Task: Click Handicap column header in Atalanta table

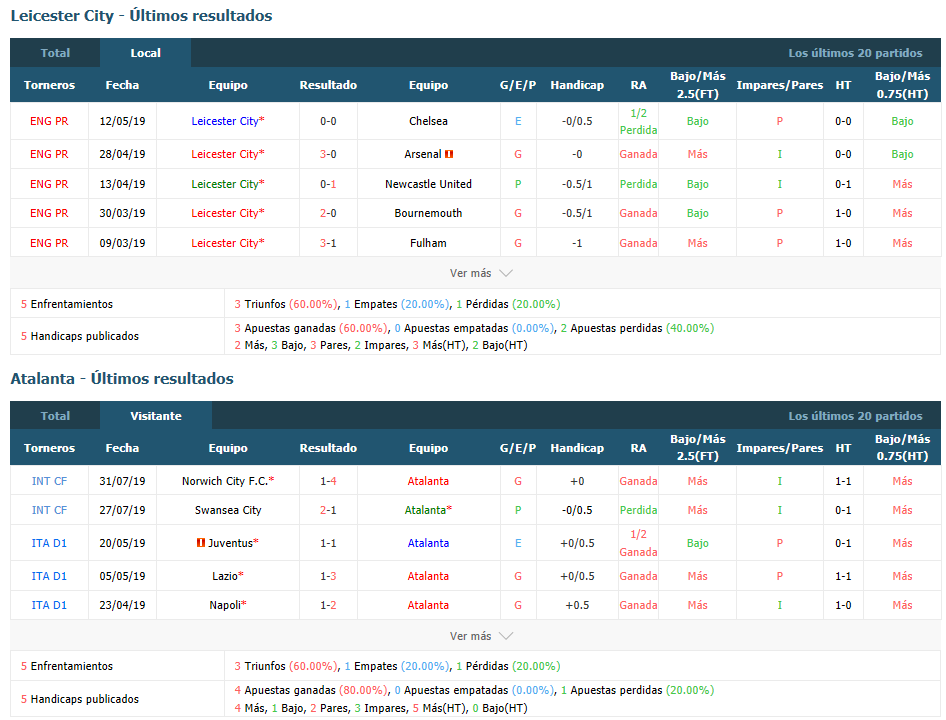Action: (x=577, y=448)
